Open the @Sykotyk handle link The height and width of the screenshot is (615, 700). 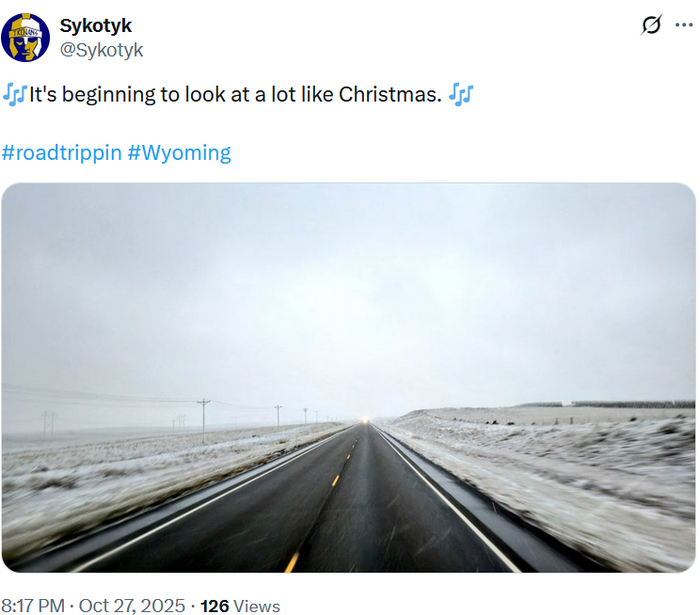(101, 50)
